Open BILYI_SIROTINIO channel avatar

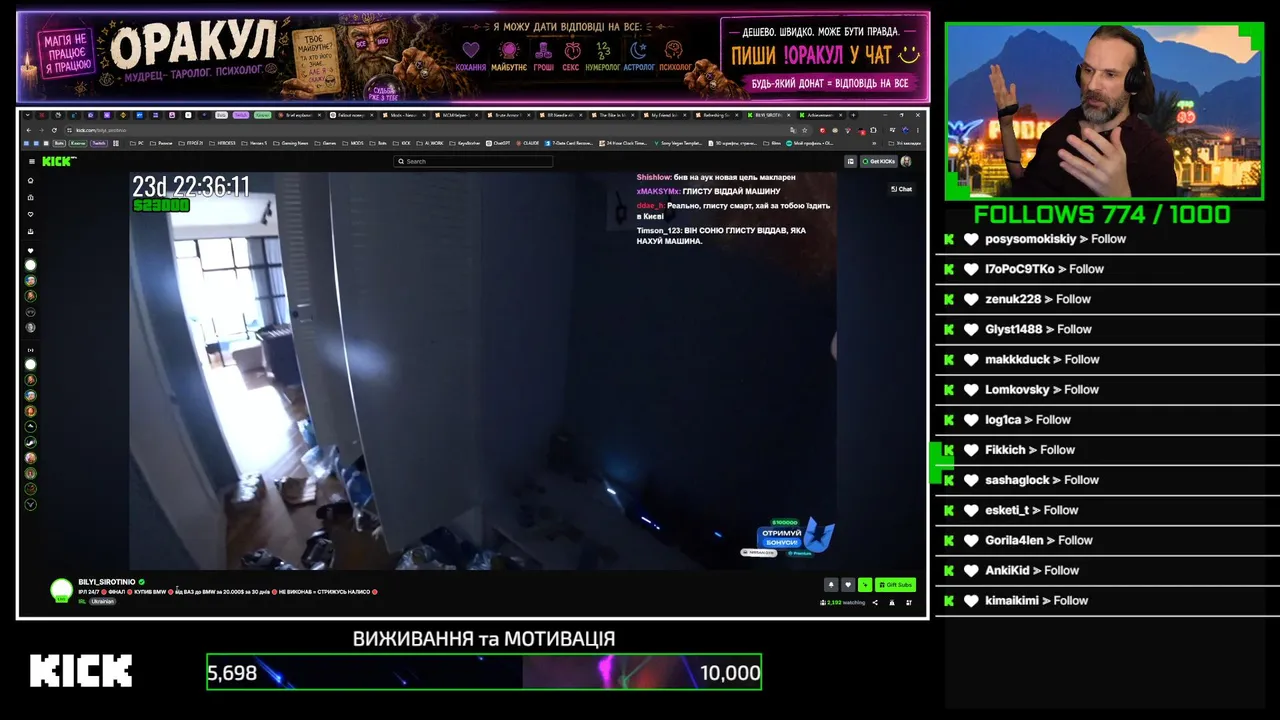point(62,590)
